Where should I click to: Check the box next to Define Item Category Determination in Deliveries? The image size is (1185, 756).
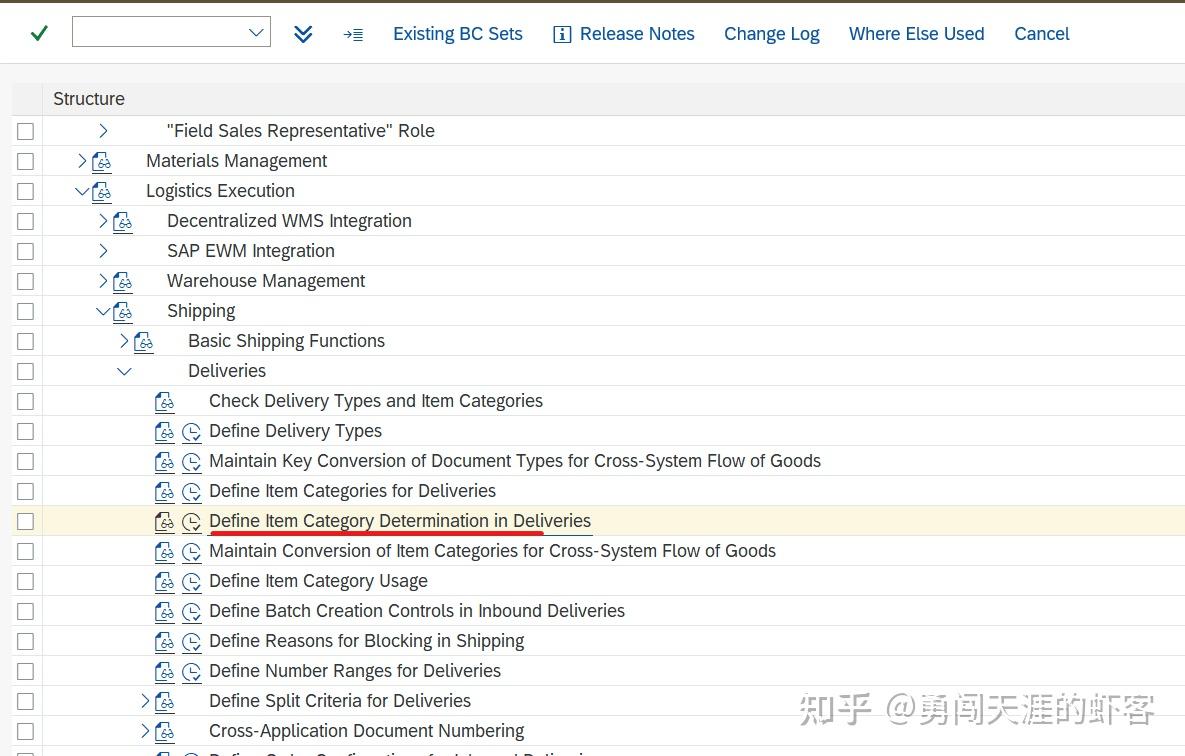[25, 521]
